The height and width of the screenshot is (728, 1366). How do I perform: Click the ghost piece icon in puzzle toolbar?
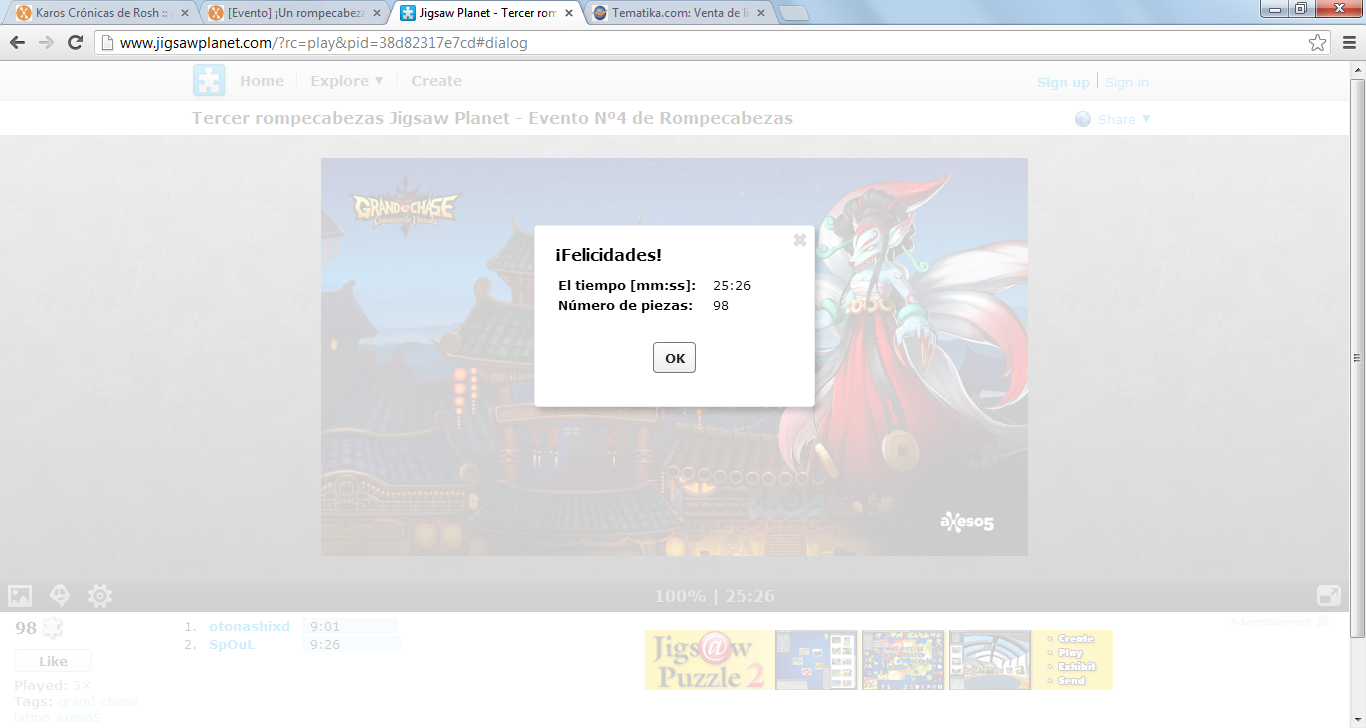[x=60, y=596]
